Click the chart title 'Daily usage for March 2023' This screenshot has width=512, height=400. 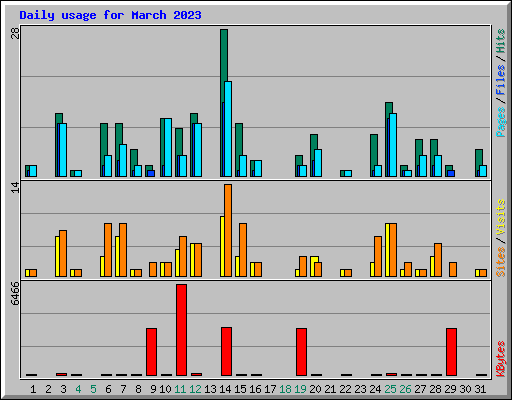pos(110,15)
